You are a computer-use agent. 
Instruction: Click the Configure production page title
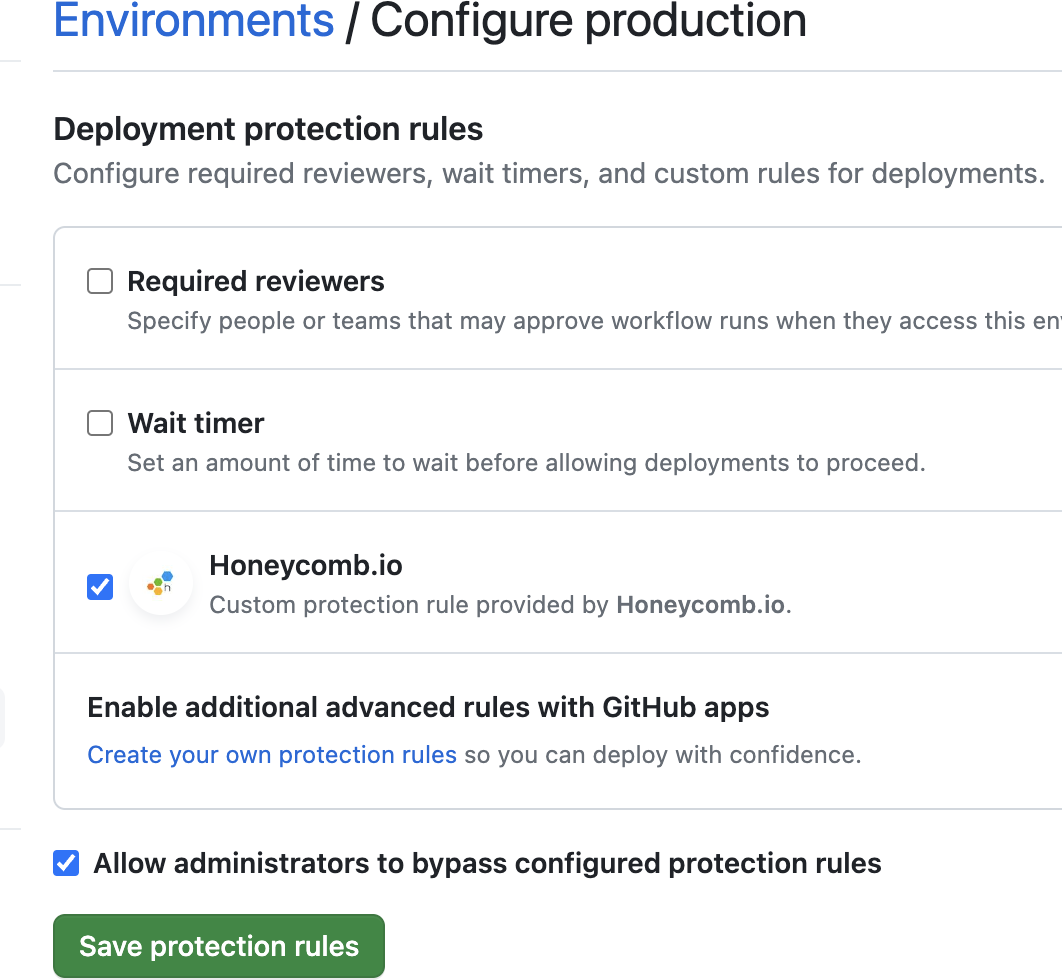tap(587, 21)
